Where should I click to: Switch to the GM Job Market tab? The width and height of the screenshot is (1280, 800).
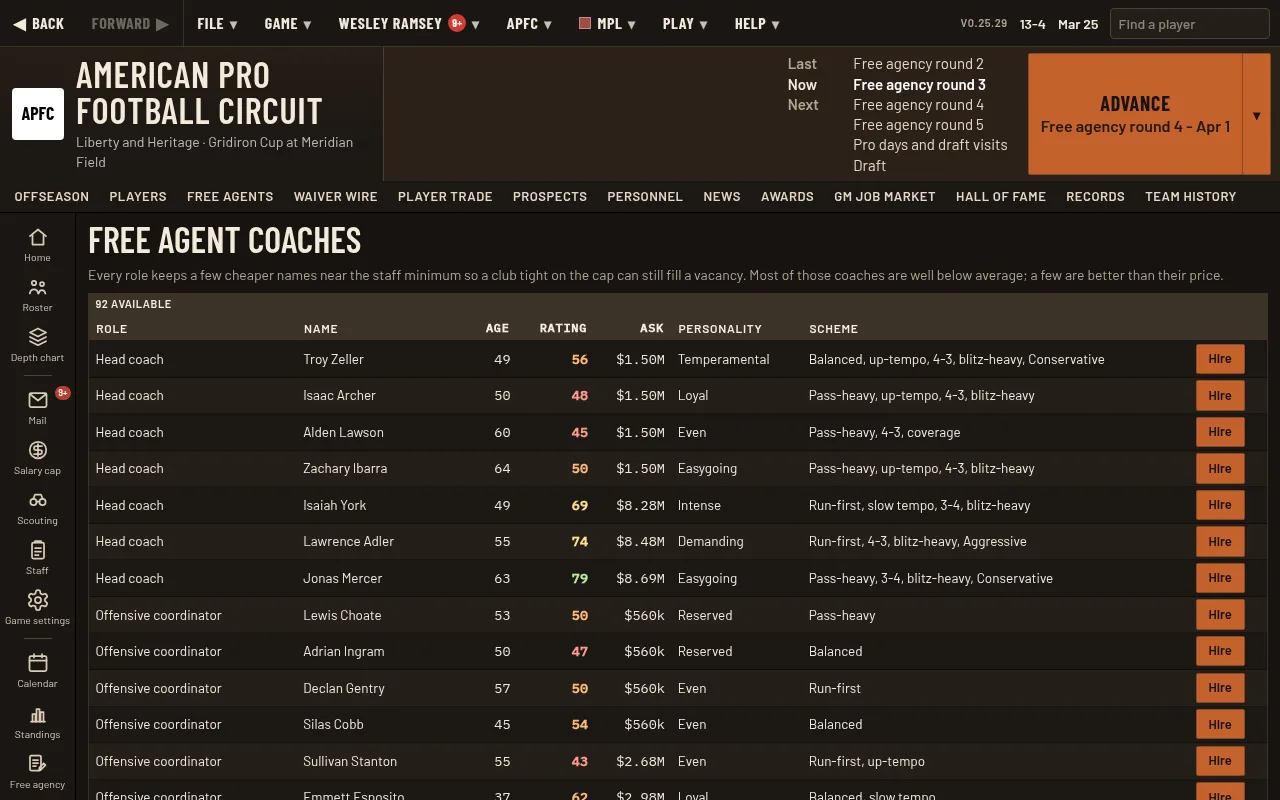pos(885,197)
